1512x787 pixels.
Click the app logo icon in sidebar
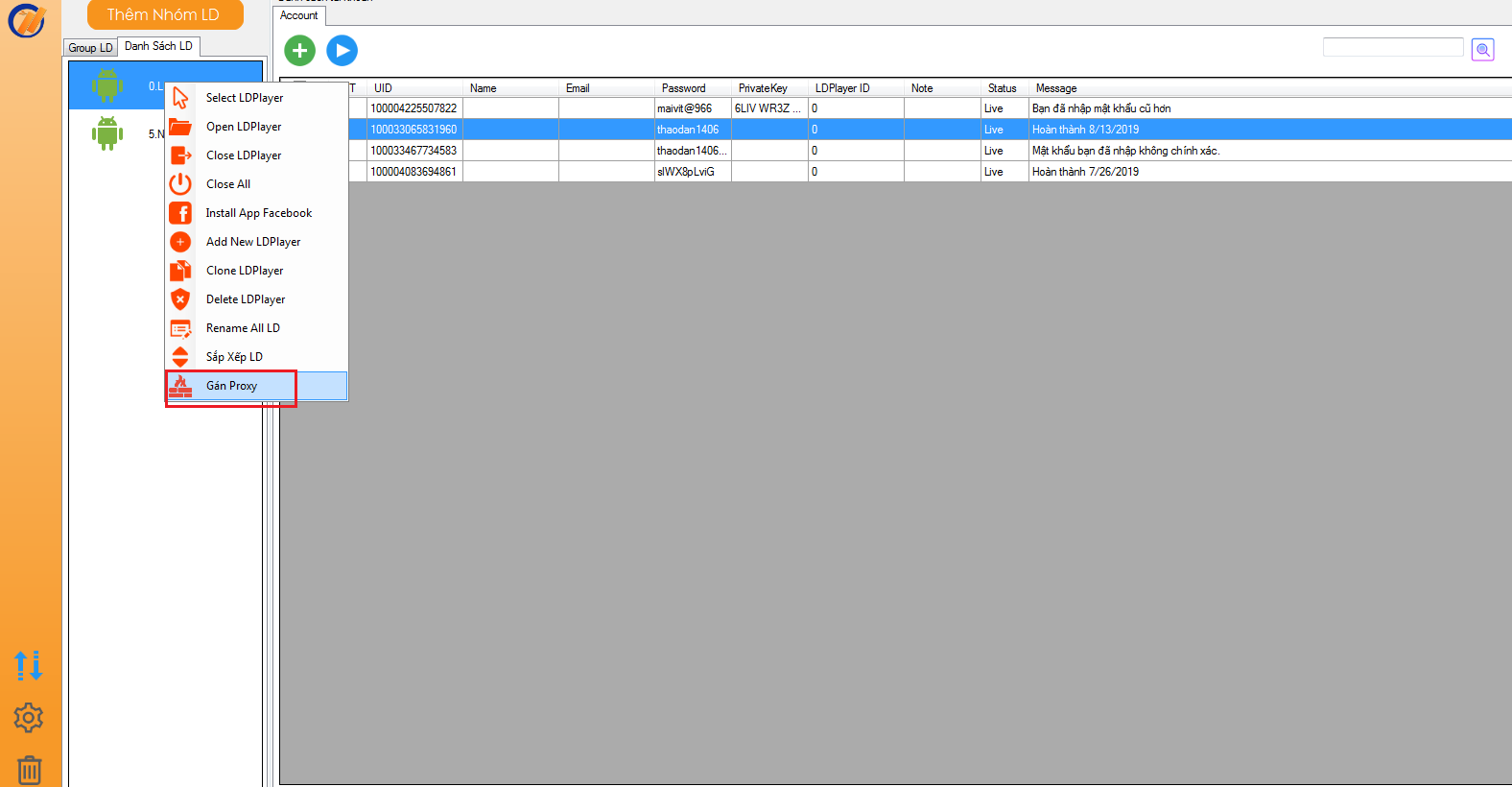click(x=27, y=20)
